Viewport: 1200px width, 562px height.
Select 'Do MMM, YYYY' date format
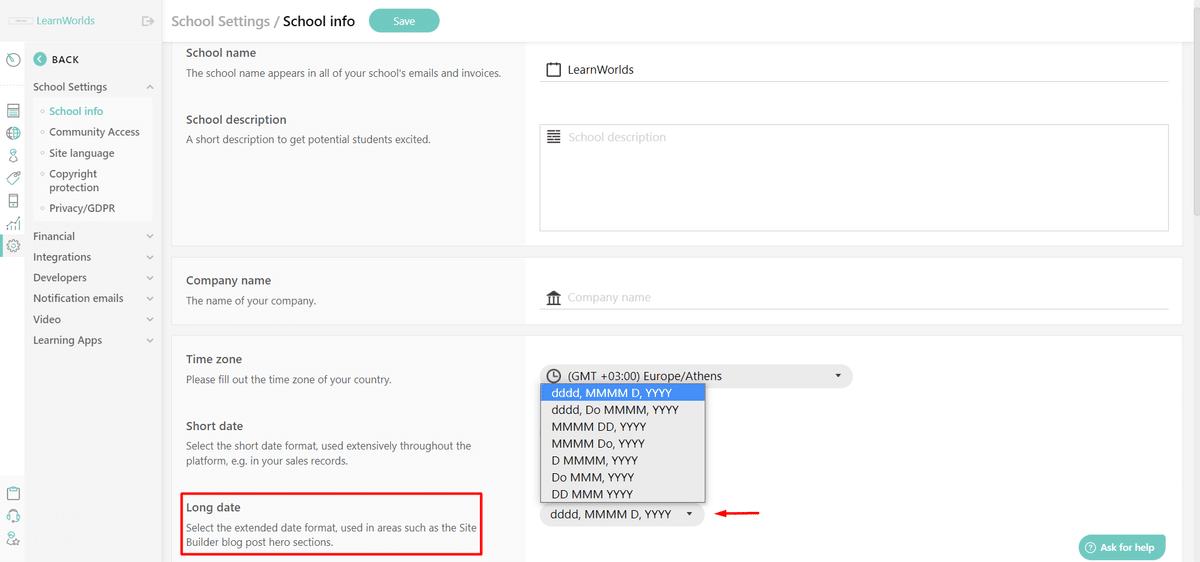pos(623,477)
